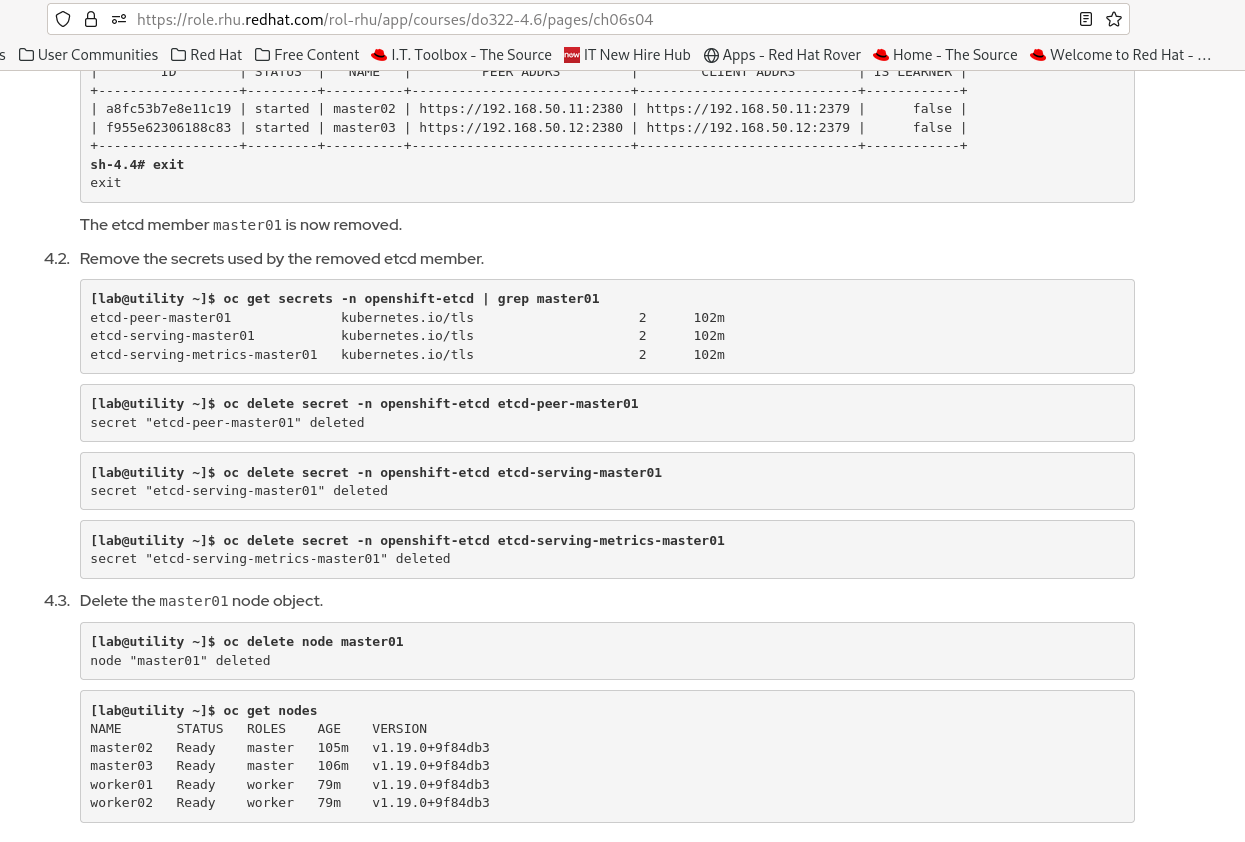
Task: Click master02 row in nodes output
Action: tap(290, 748)
